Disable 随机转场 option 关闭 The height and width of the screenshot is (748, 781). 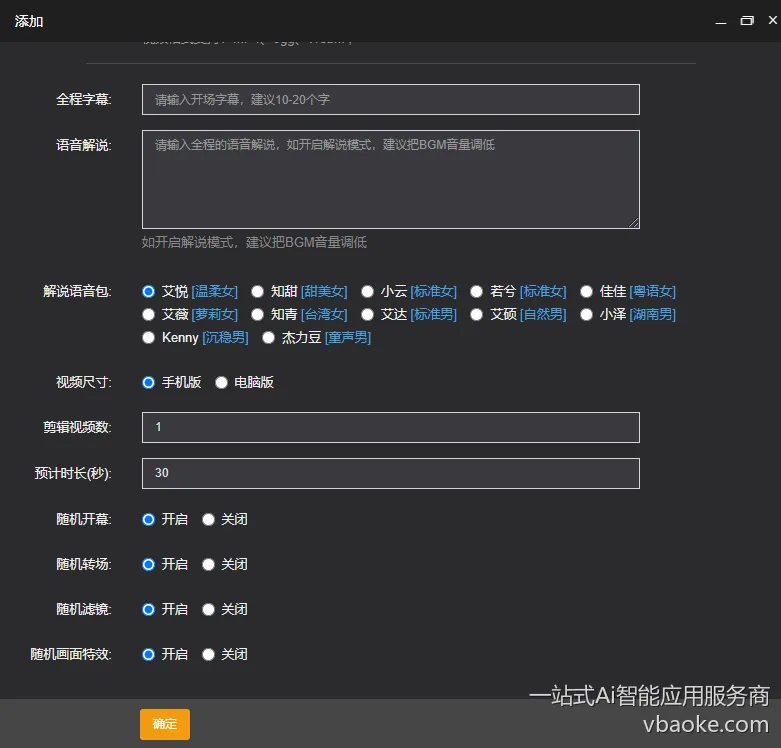[209, 564]
